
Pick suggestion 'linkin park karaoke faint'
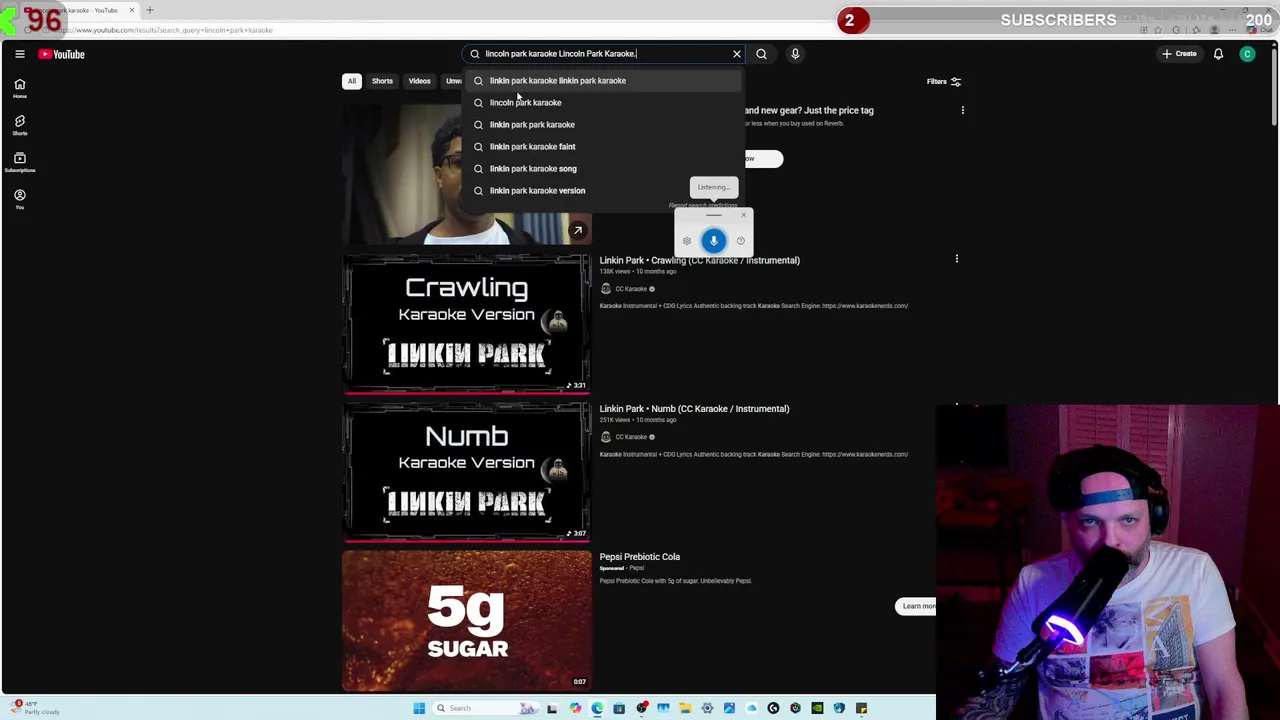click(x=603, y=146)
